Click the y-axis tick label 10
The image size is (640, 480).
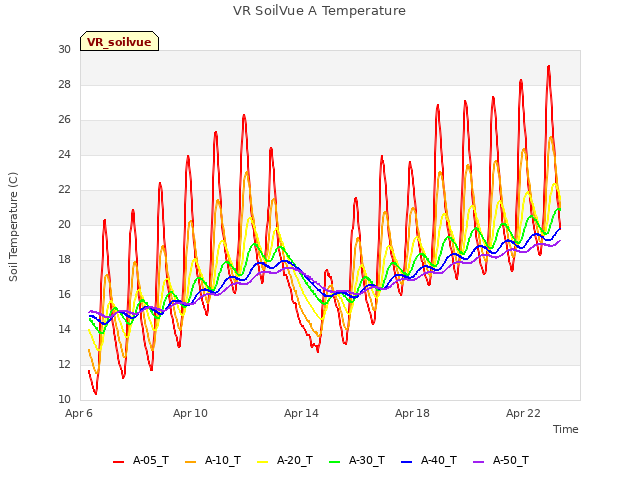(x=64, y=400)
